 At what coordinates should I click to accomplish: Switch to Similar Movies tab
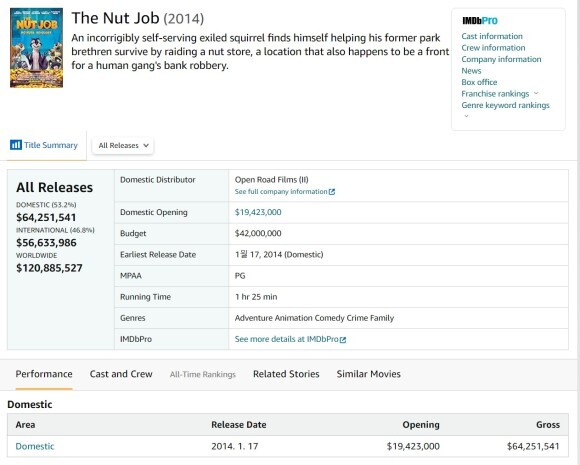click(x=368, y=374)
